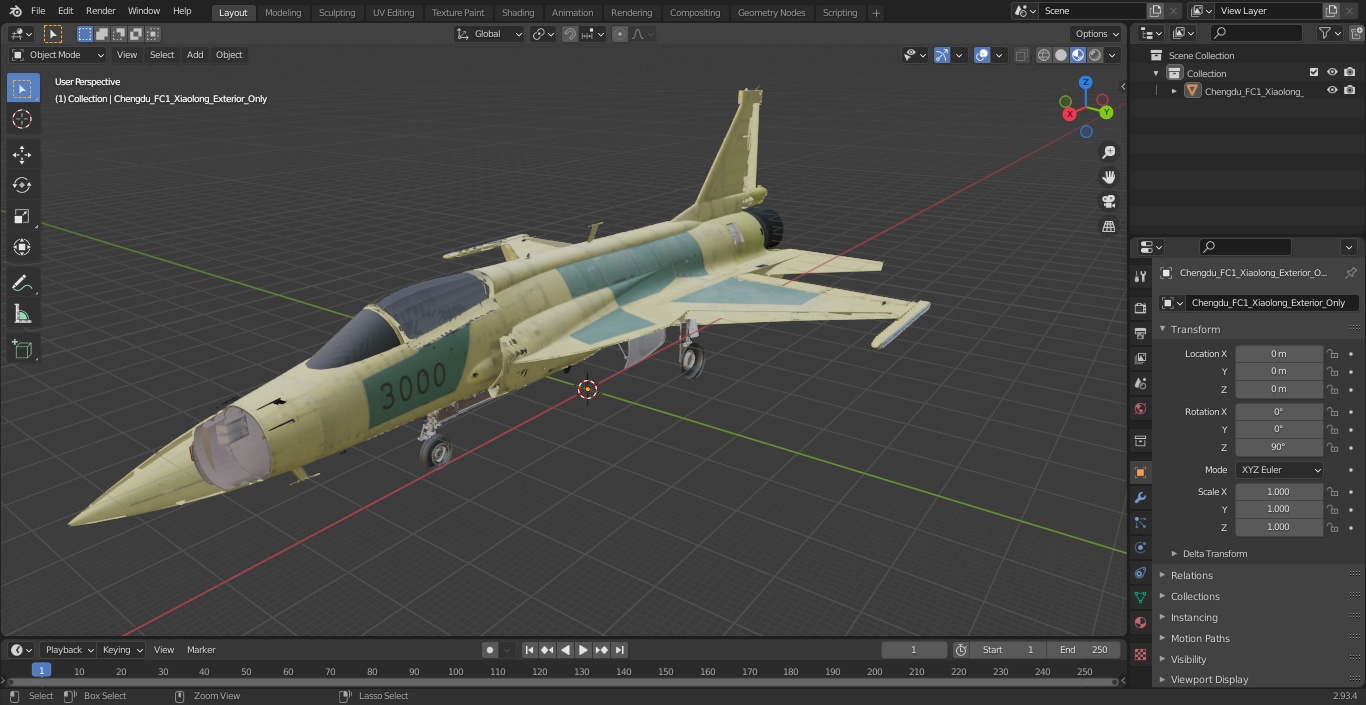Toggle proportional editing
1366x705 pixels.
click(x=620, y=34)
